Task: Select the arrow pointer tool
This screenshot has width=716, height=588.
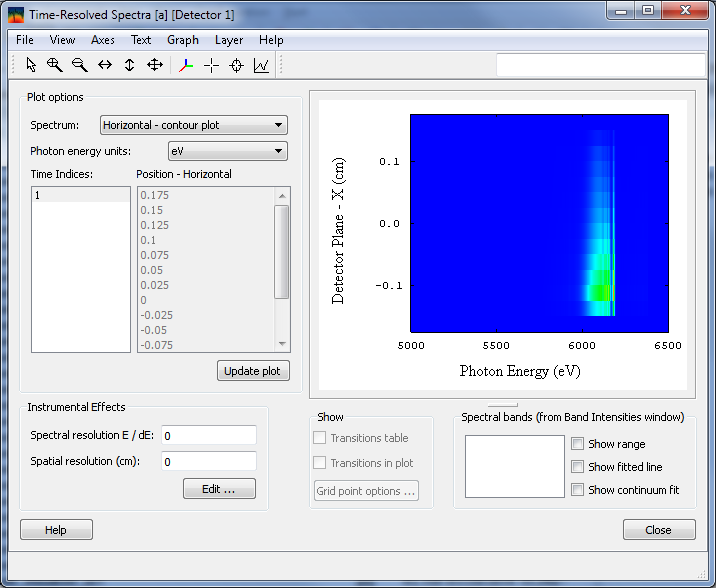Action: pyautogui.click(x=31, y=65)
